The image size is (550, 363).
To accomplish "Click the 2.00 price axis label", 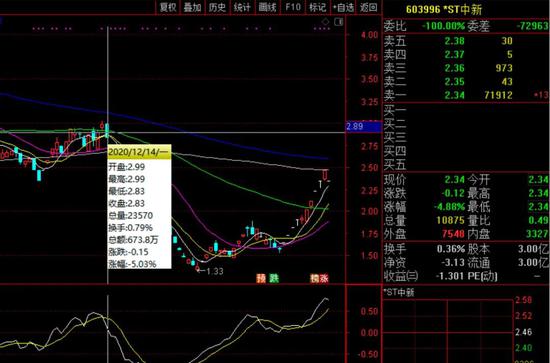I will [369, 211].
